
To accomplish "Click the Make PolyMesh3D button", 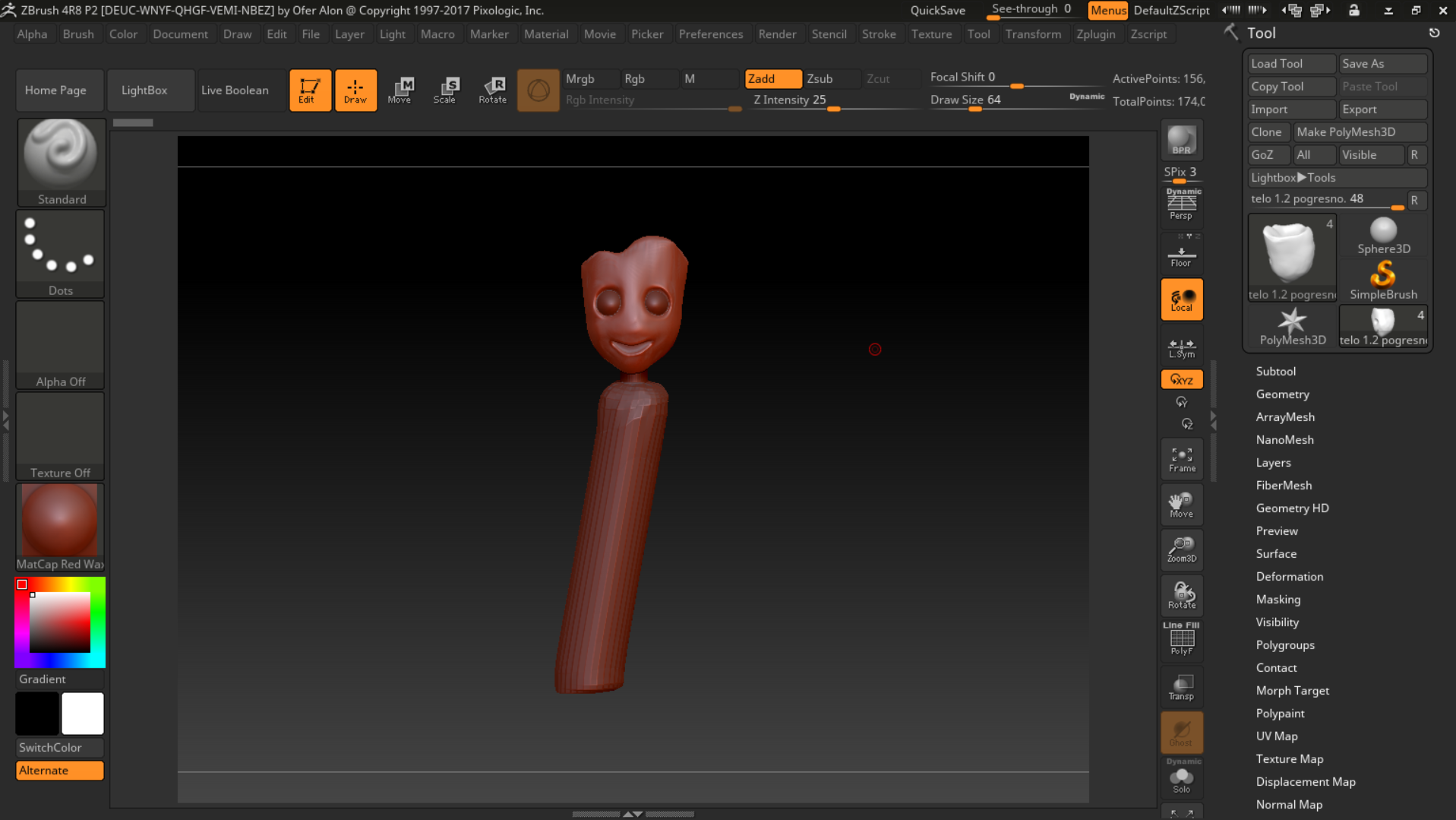I will (x=1360, y=132).
